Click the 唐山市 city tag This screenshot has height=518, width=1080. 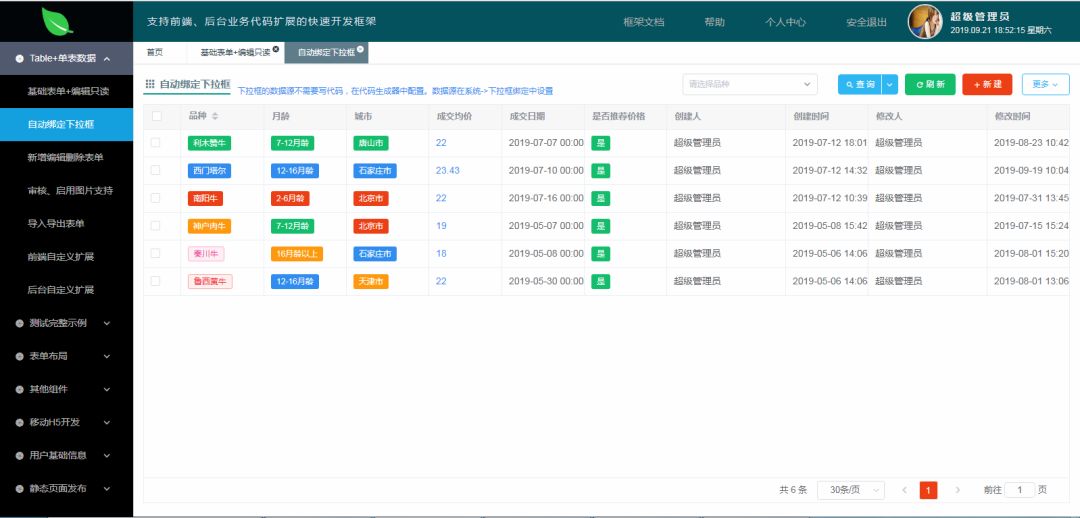(371, 143)
